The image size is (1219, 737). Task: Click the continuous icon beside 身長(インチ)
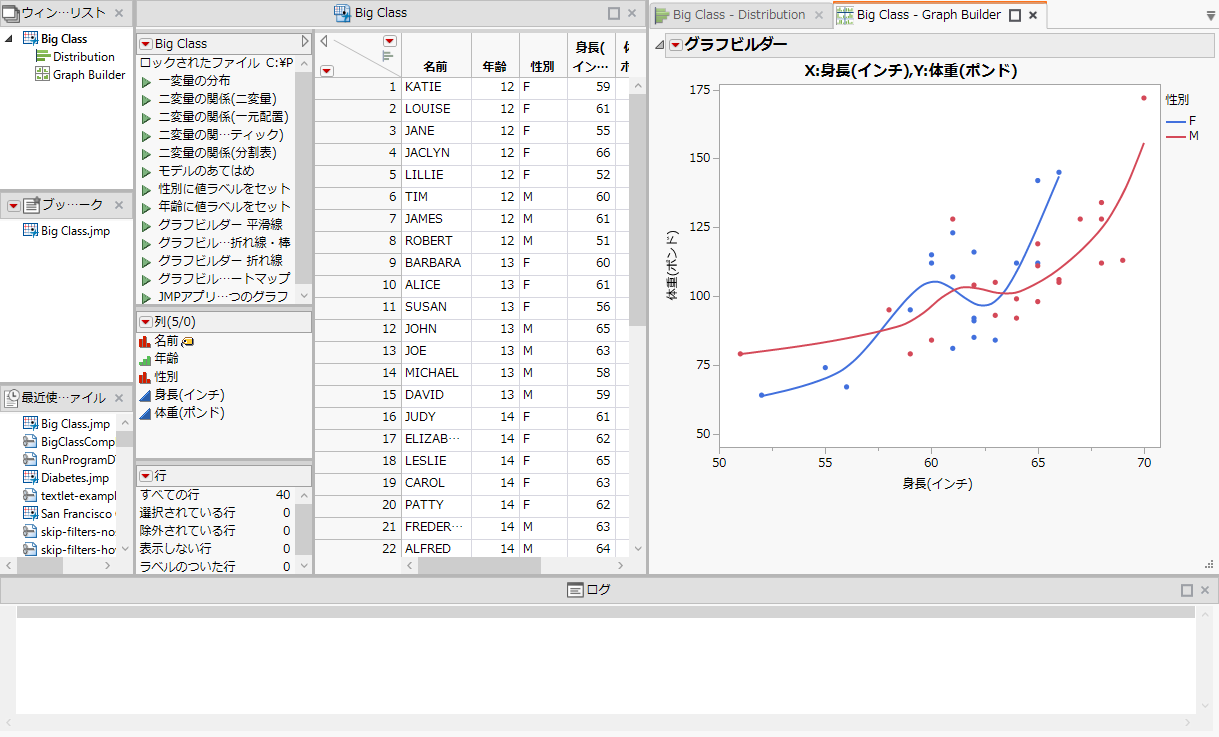[145, 395]
